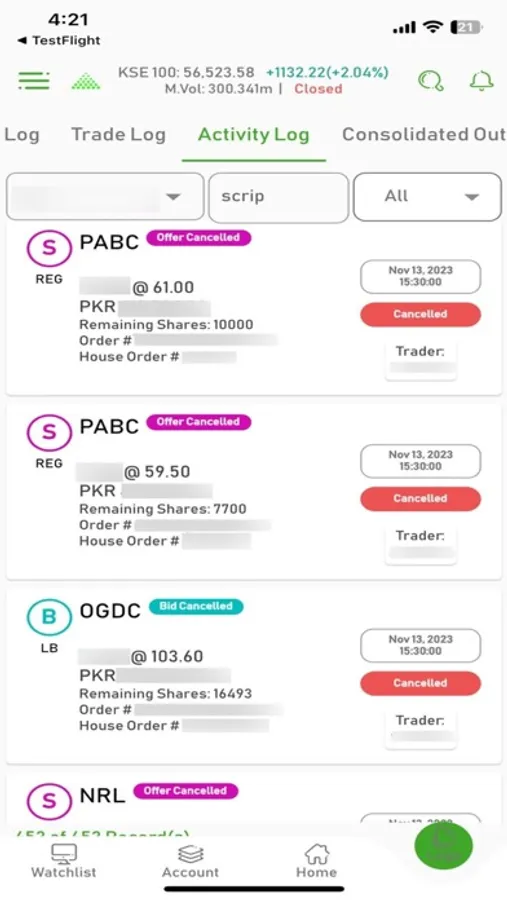Open the hamburger menu icon
507x900 pixels.
click(34, 80)
